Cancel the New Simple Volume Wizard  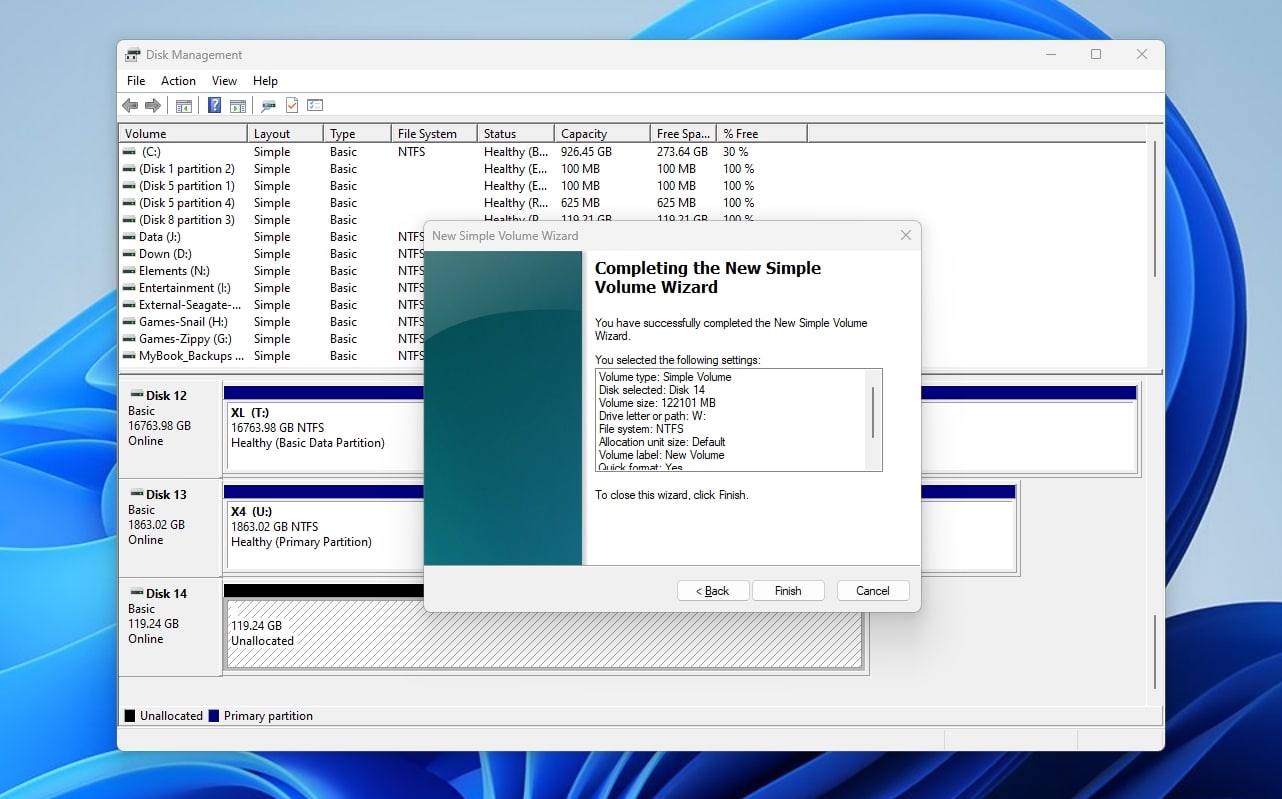pyautogui.click(x=872, y=591)
